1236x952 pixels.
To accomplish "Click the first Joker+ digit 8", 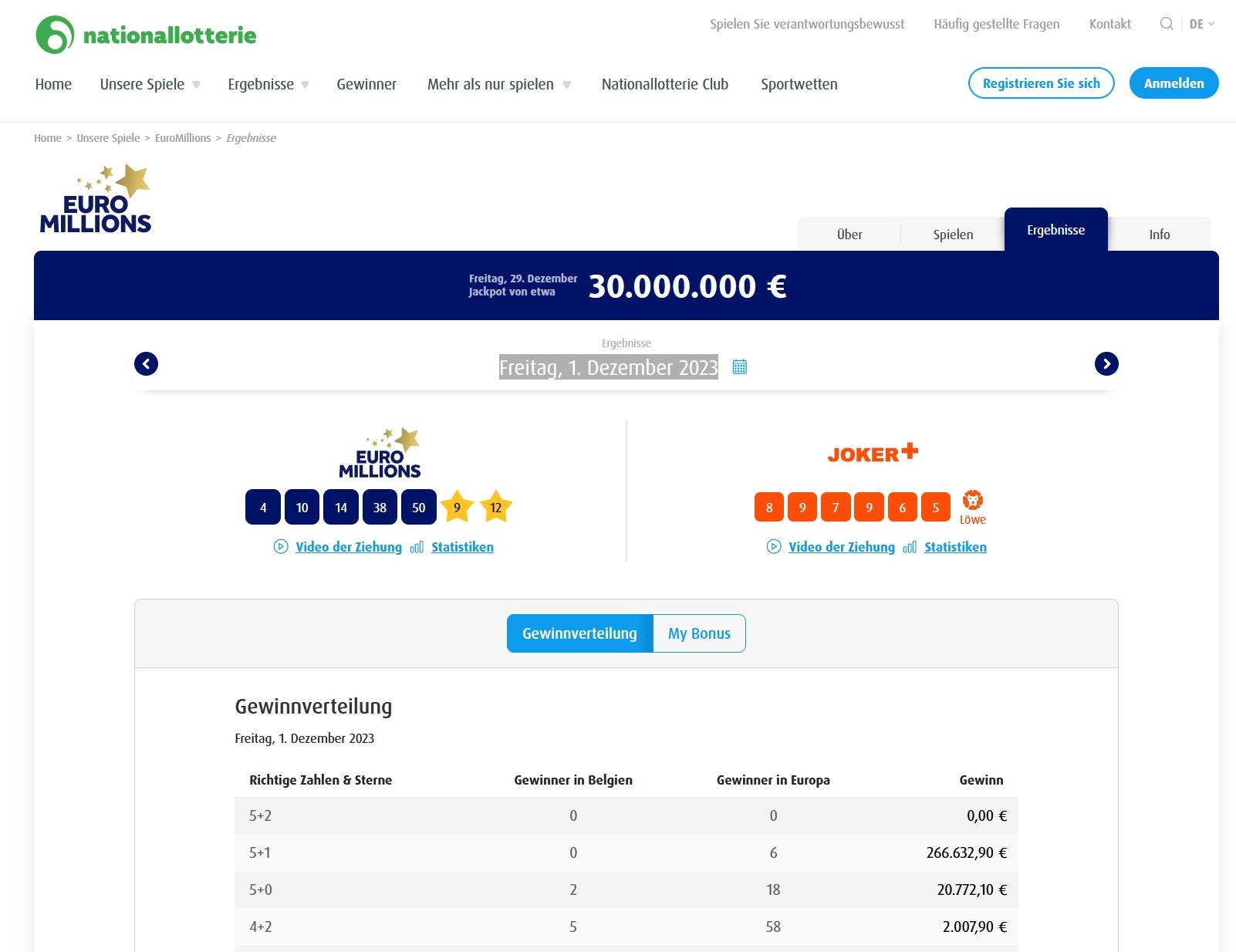I will pos(769,507).
